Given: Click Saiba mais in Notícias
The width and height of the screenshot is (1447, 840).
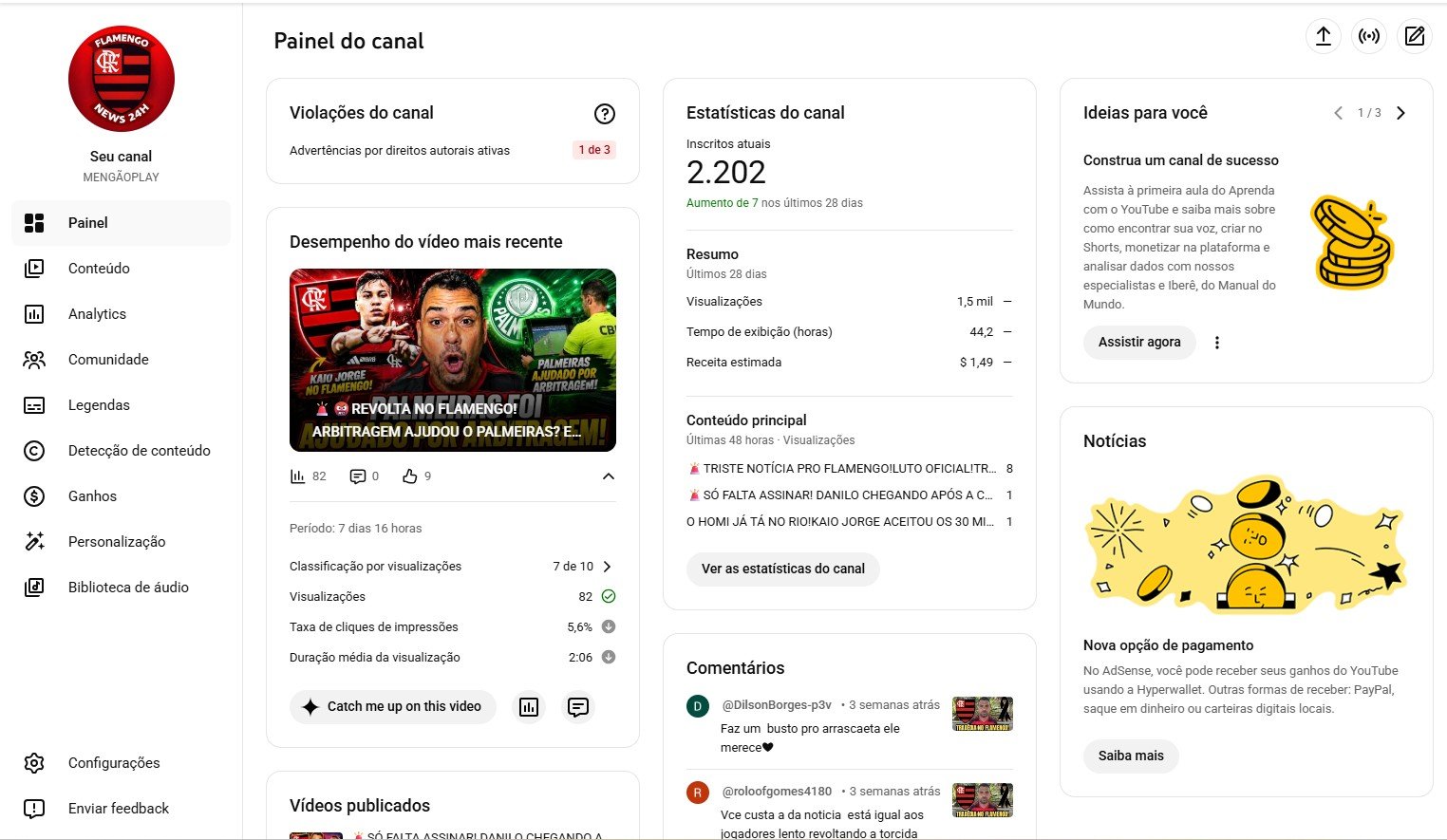Looking at the screenshot, I should point(1131,756).
